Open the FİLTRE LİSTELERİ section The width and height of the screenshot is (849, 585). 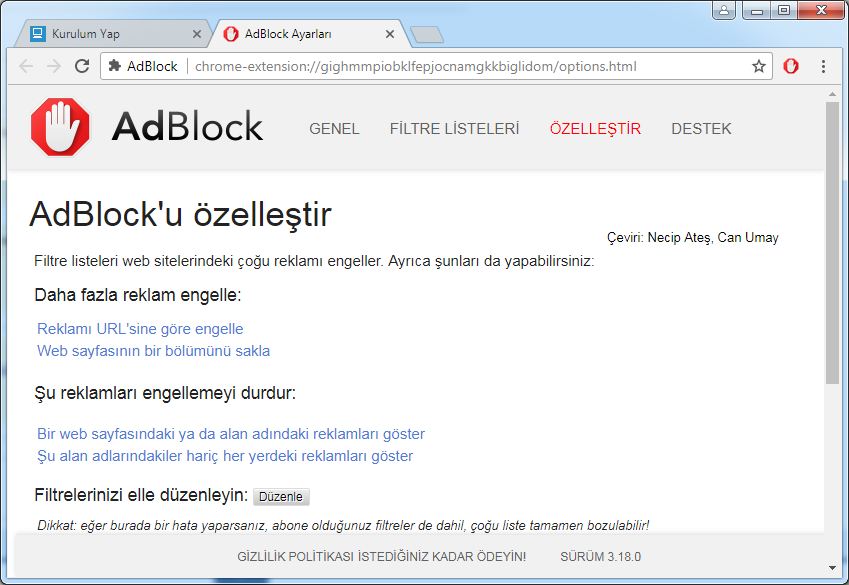pyautogui.click(x=454, y=129)
